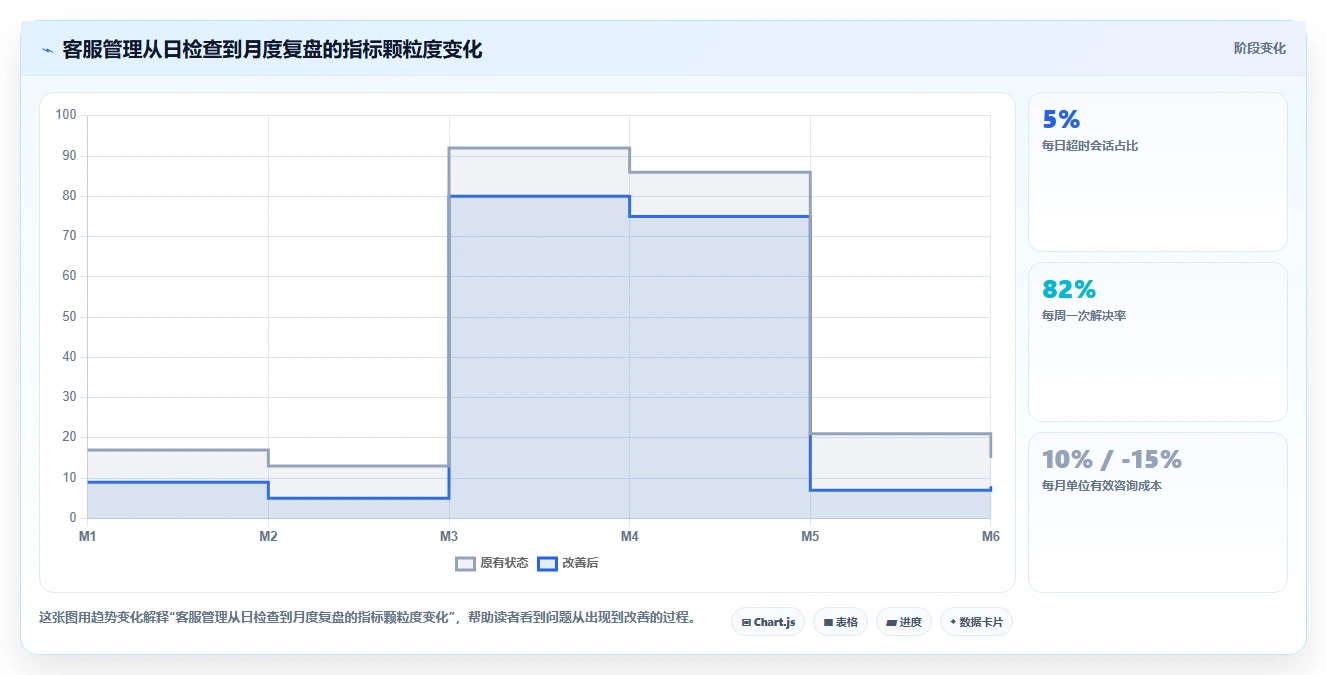Select the 表格 tag
This screenshot has height=675, width=1327.
coord(840,622)
